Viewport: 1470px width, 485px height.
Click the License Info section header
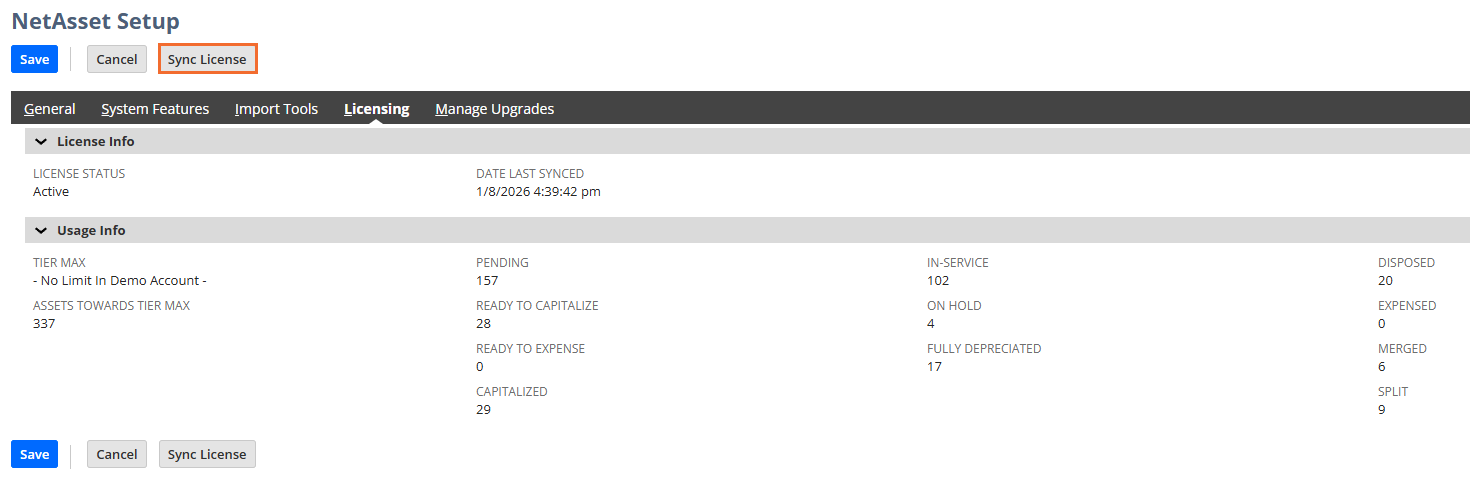pyautogui.click(x=96, y=142)
